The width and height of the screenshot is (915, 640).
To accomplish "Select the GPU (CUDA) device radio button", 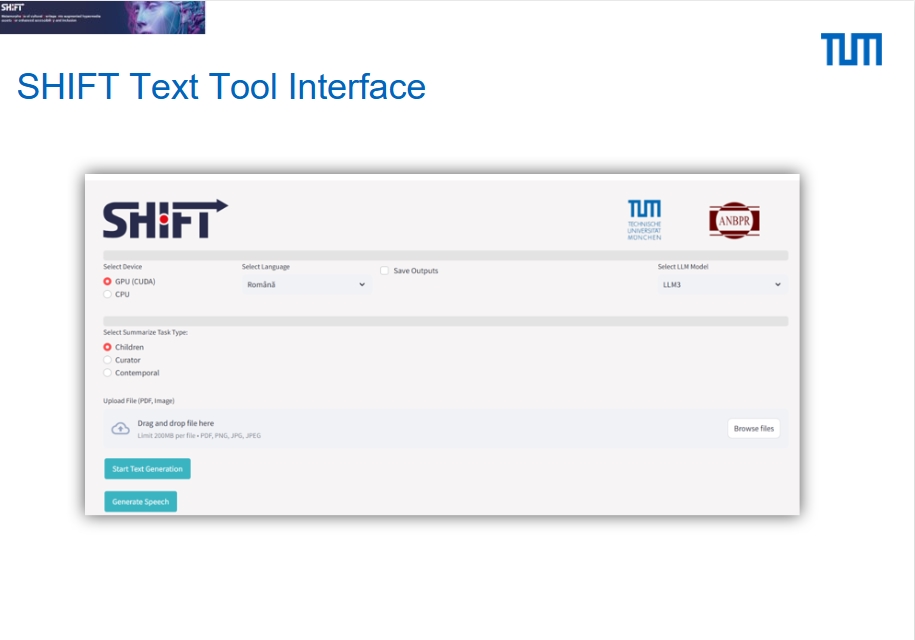I will coord(107,281).
